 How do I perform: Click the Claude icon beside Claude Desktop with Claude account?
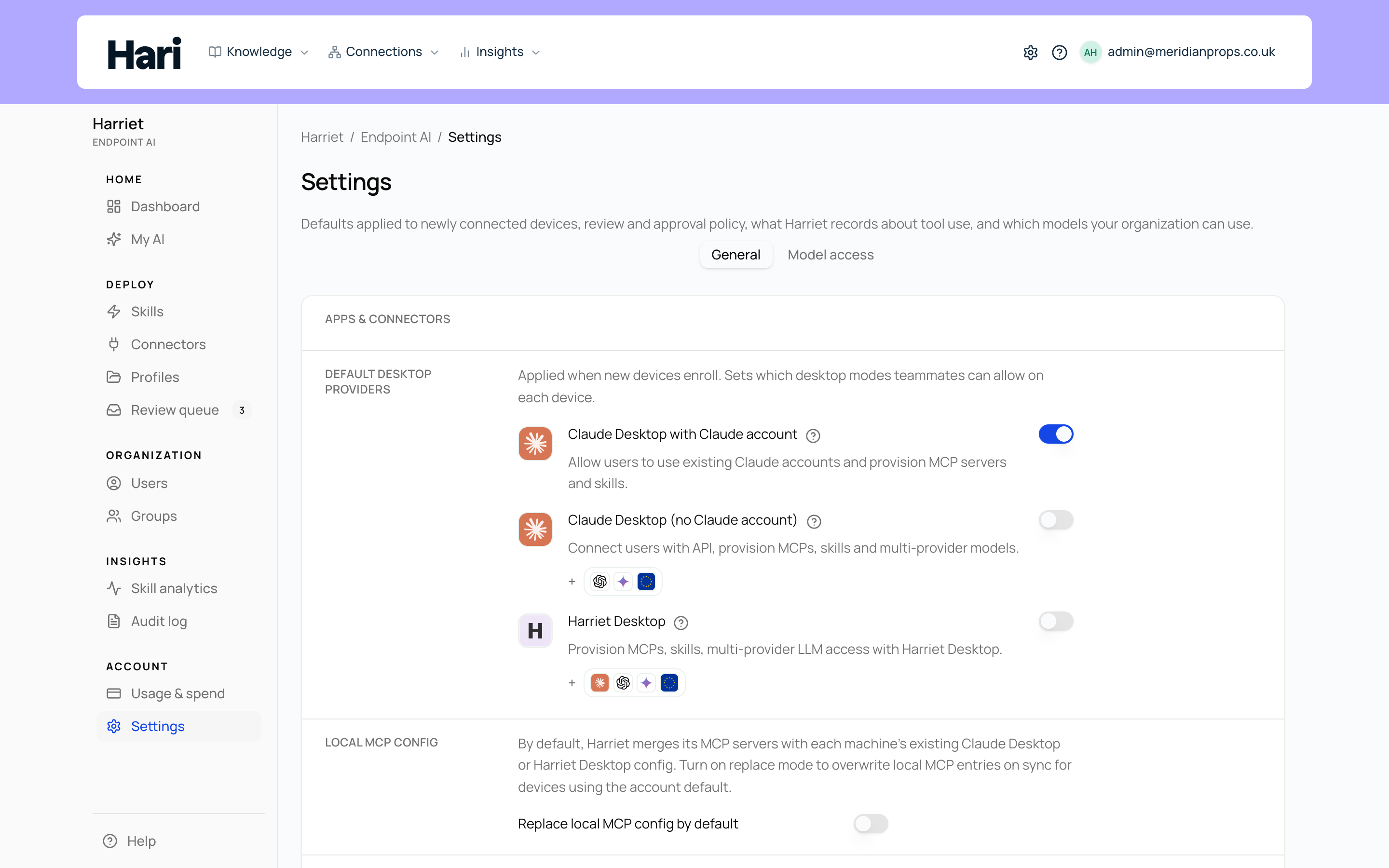pyautogui.click(x=535, y=443)
